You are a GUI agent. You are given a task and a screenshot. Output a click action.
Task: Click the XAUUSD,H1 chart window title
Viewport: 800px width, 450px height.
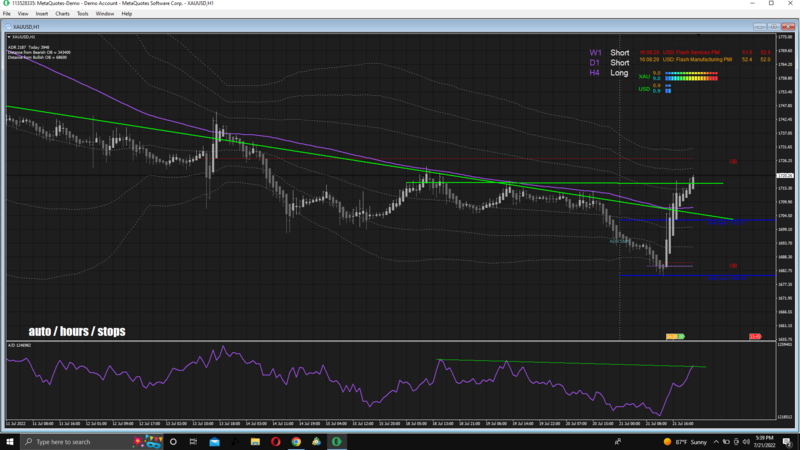point(26,27)
